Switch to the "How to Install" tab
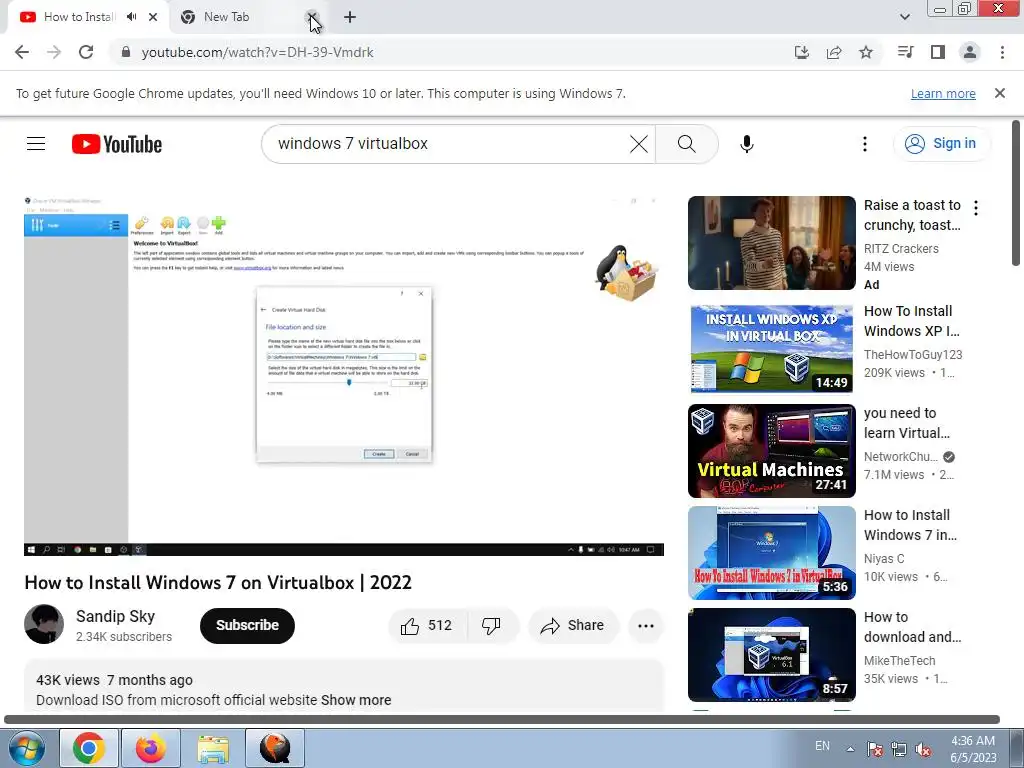The width and height of the screenshot is (1024, 768). (79, 17)
